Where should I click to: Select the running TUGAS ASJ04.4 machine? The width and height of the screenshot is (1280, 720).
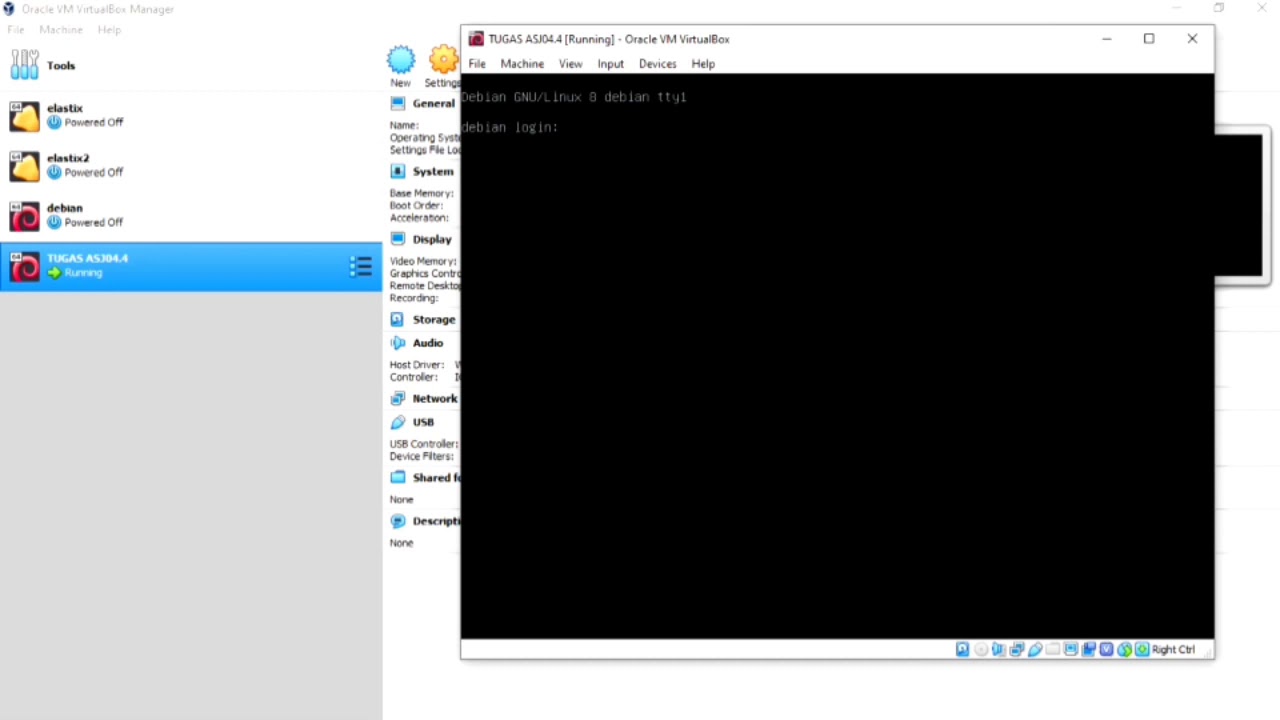click(x=190, y=266)
